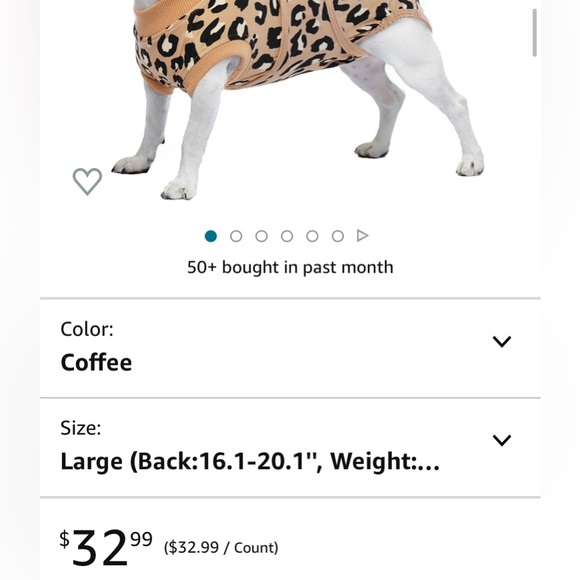Viewport: 580px width, 580px height.
Task: Tap the Color: label
Action: 87,329
